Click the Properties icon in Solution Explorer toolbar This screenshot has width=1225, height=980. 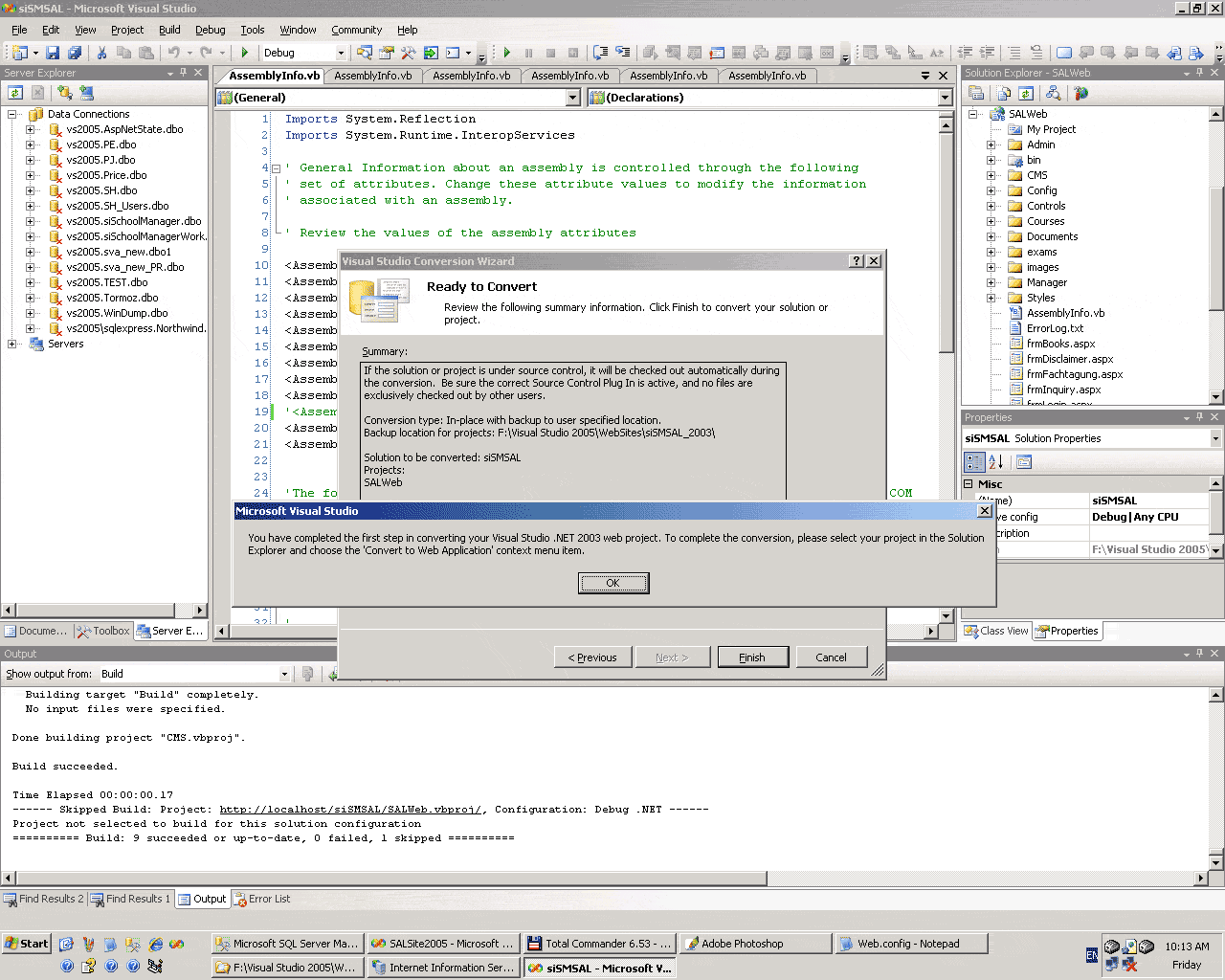(977, 93)
